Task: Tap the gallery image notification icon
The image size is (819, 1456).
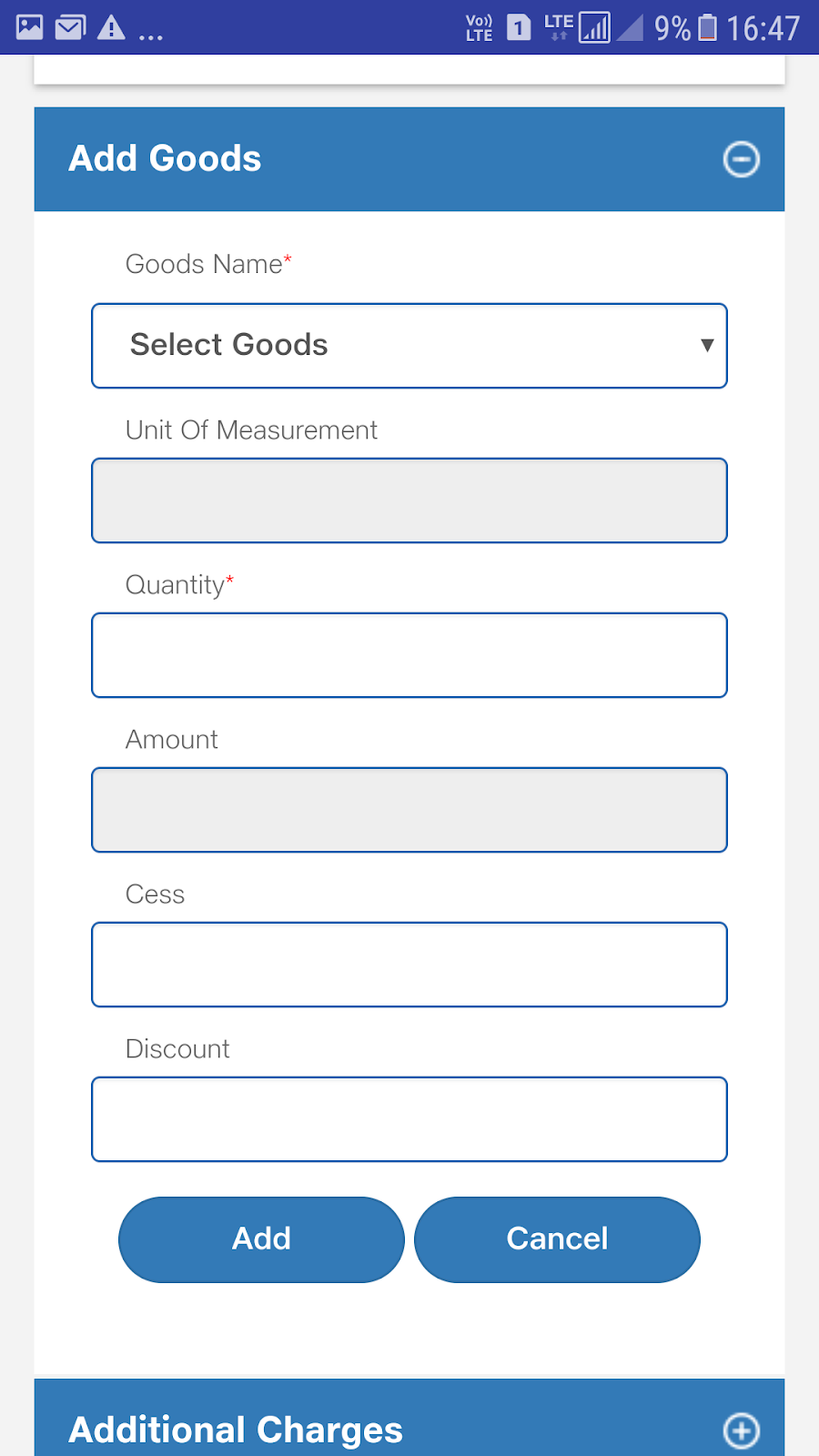Action: pyautogui.click(x=30, y=27)
